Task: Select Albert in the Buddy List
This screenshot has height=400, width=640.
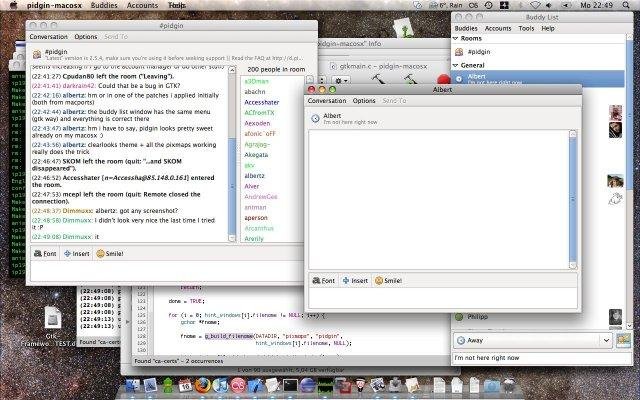Action: (538, 78)
